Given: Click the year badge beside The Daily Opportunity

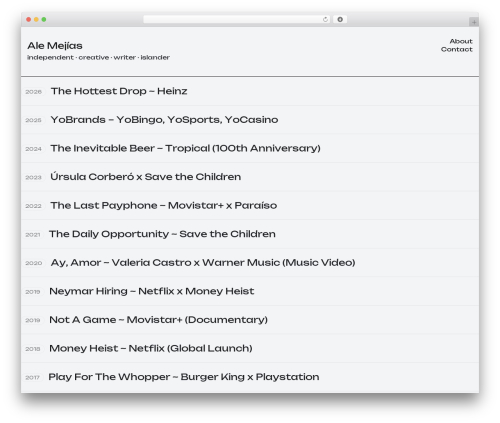Looking at the screenshot, I should click(x=33, y=235).
